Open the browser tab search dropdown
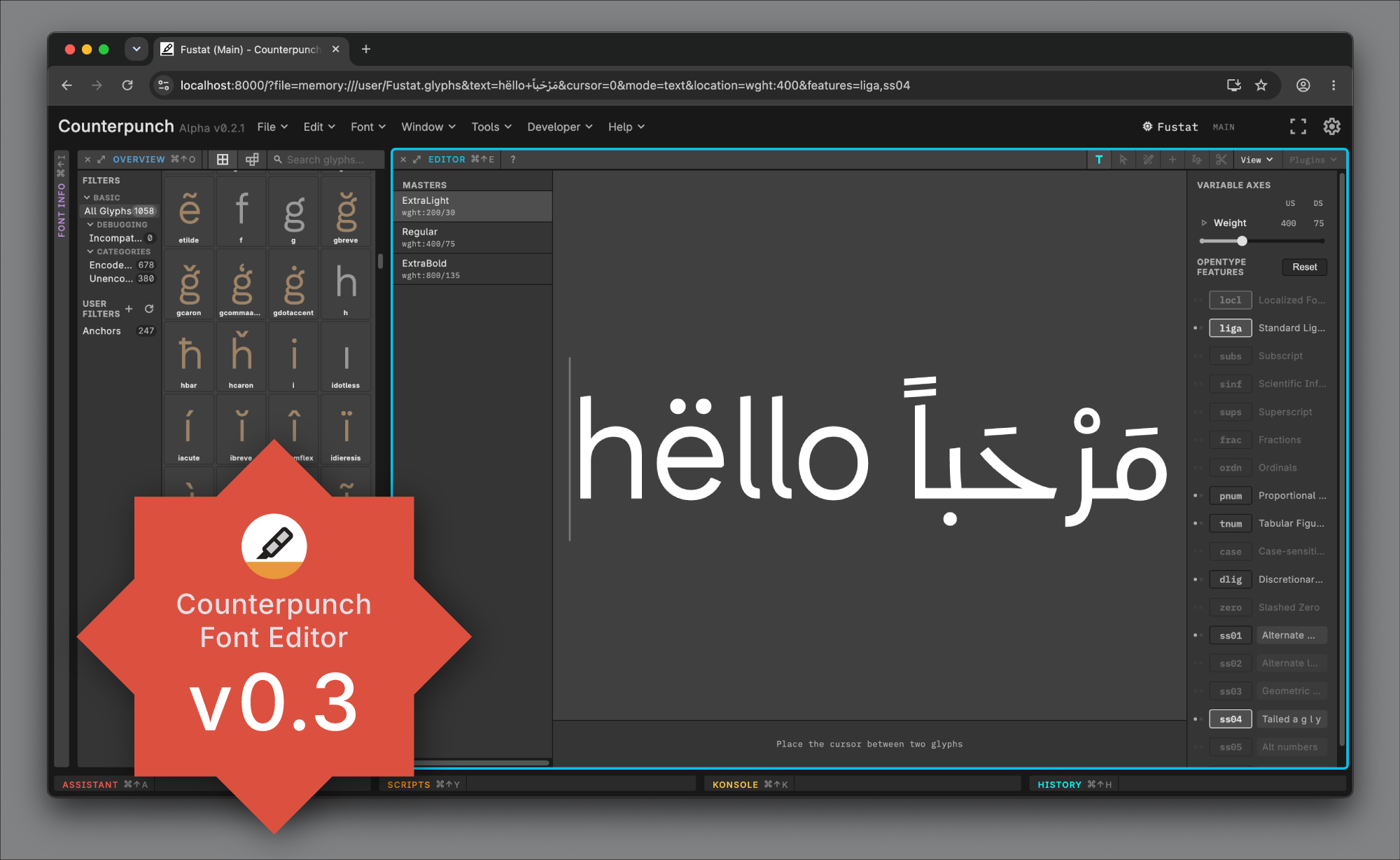1400x860 pixels. [x=136, y=49]
